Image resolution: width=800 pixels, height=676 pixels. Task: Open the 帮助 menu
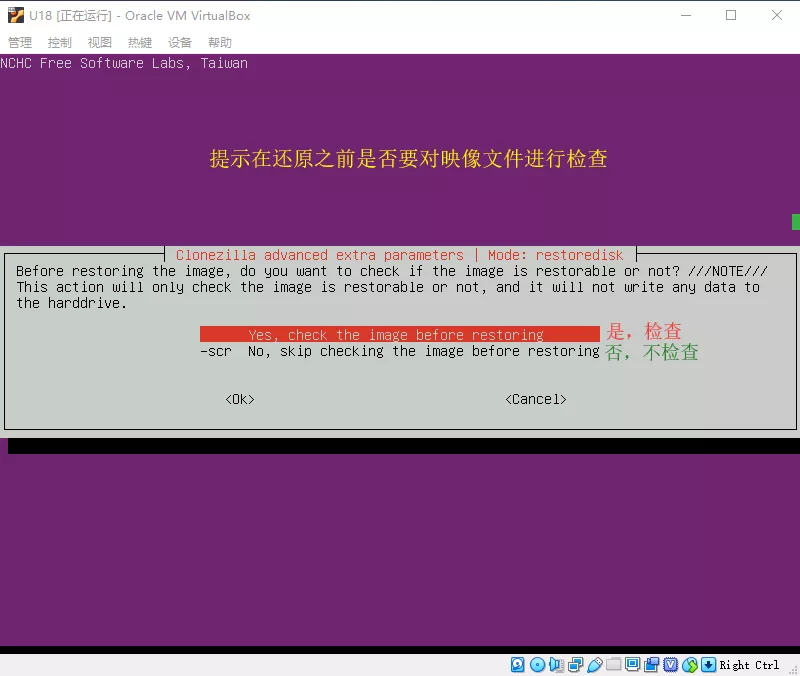click(219, 42)
